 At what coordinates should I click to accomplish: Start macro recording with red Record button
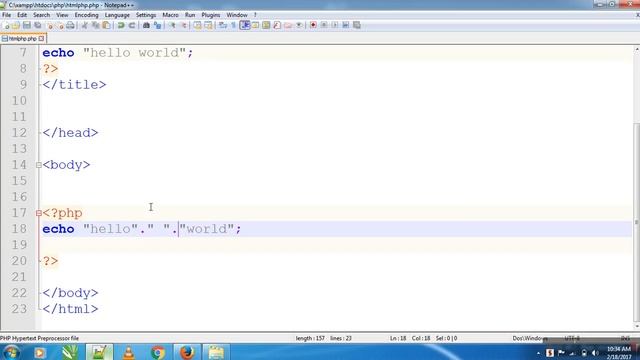(x=313, y=25)
